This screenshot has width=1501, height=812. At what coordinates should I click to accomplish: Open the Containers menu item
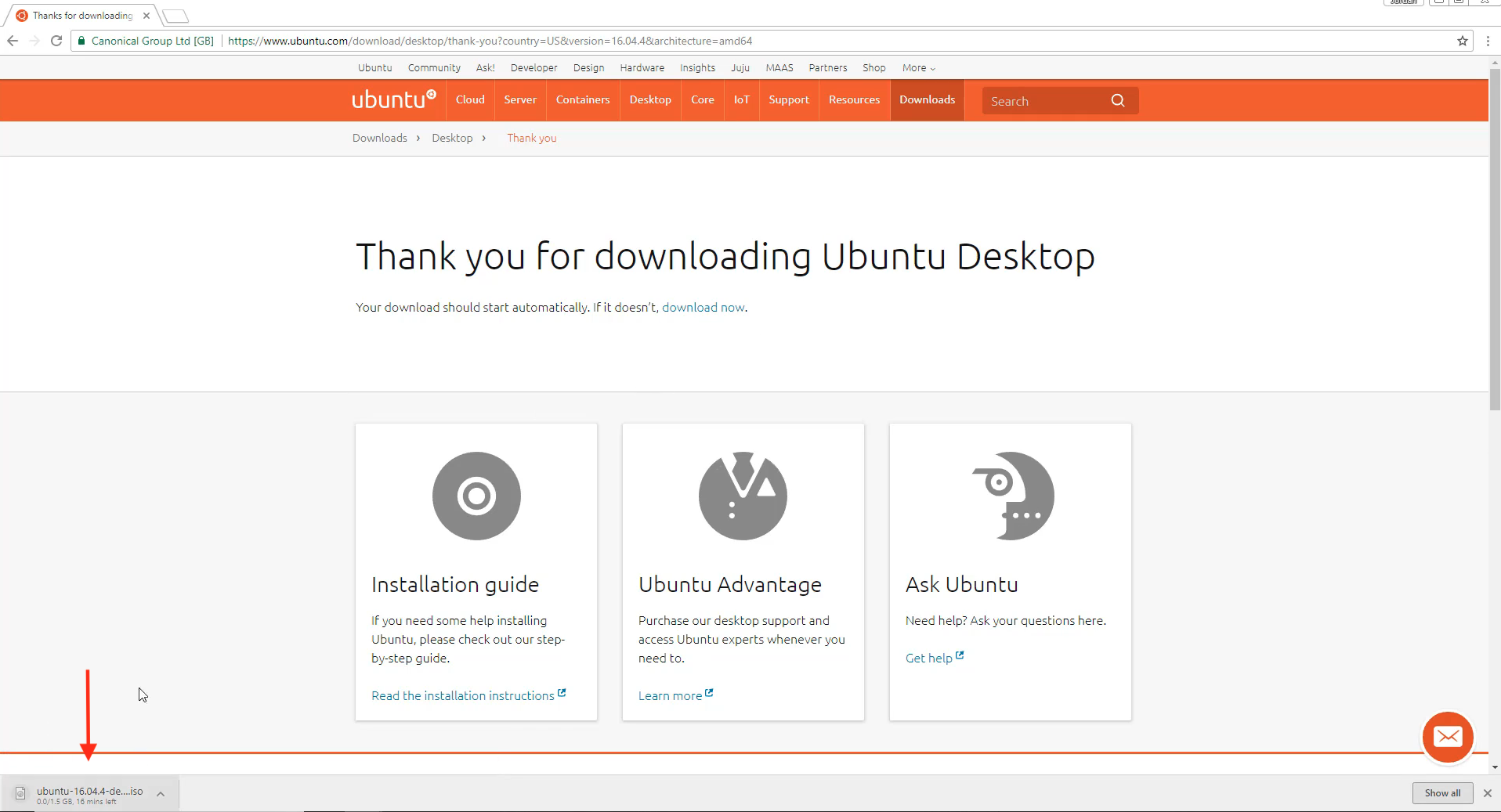(x=583, y=100)
